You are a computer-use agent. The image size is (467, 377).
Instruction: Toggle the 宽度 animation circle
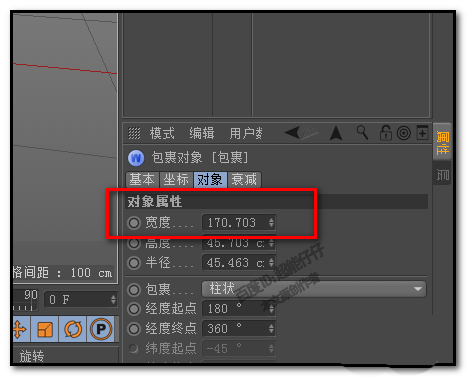click(x=134, y=223)
